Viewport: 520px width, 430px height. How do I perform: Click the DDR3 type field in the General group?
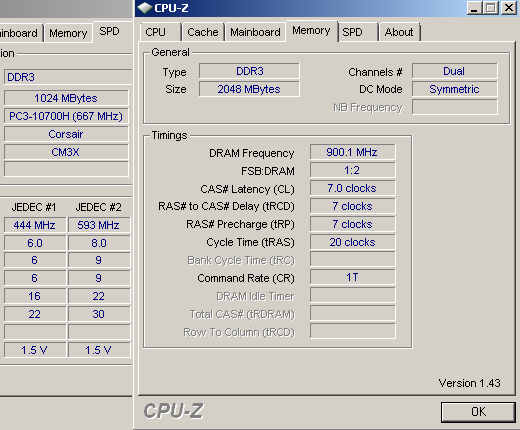(x=249, y=71)
